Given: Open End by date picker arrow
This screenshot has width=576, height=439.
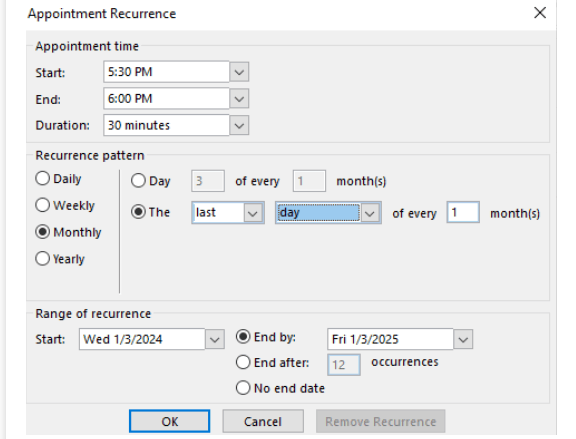Looking at the screenshot, I should pos(463,339).
